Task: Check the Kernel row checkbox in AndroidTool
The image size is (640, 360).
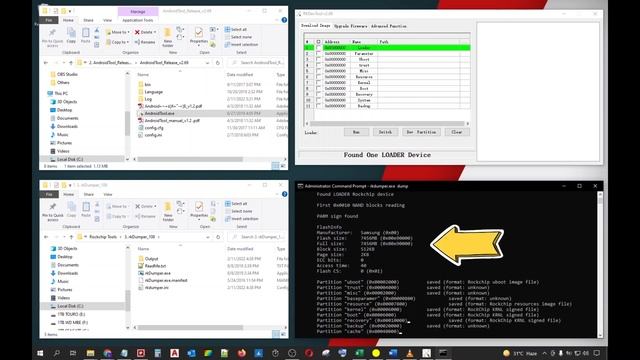Action: click(318, 82)
